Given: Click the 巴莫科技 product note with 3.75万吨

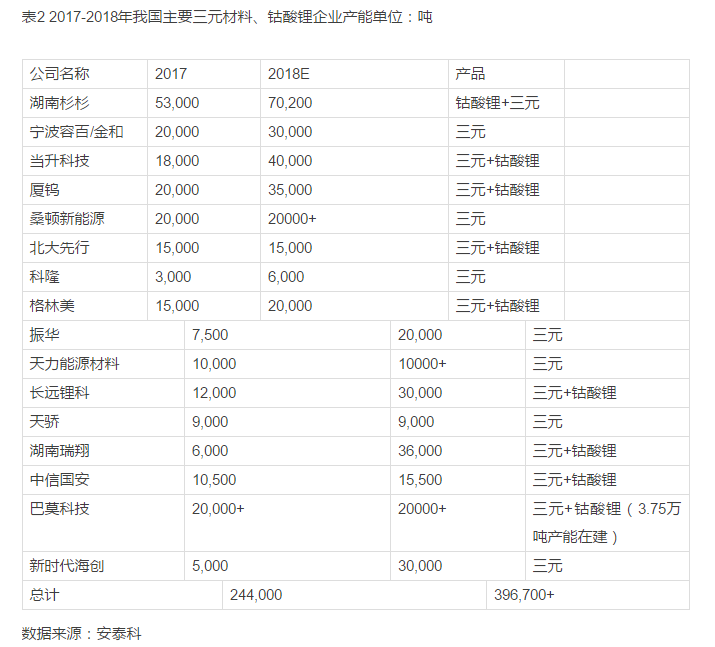Looking at the screenshot, I should click(607, 522).
